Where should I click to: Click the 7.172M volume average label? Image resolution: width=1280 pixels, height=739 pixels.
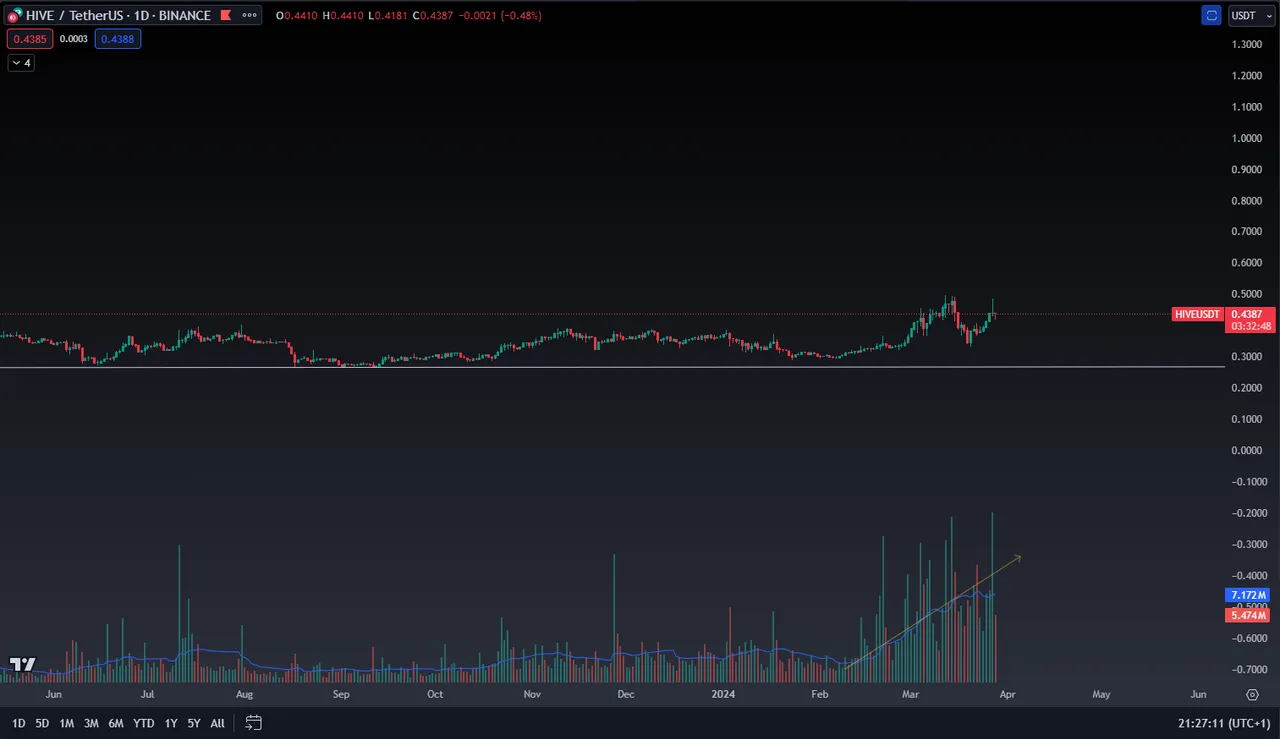pos(1249,595)
